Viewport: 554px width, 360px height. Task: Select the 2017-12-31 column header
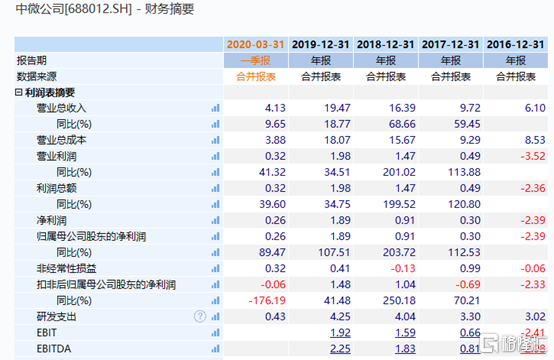[x=451, y=45]
